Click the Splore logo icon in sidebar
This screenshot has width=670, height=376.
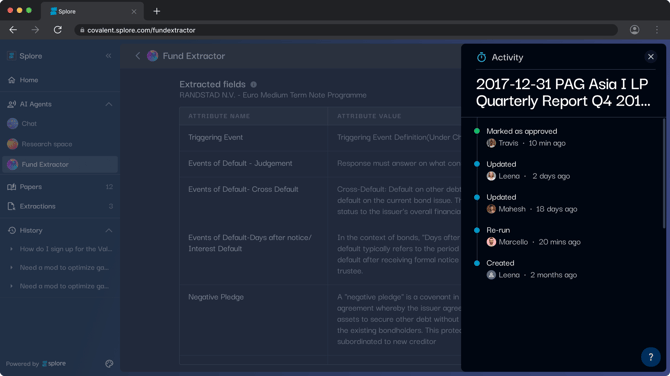(x=12, y=56)
